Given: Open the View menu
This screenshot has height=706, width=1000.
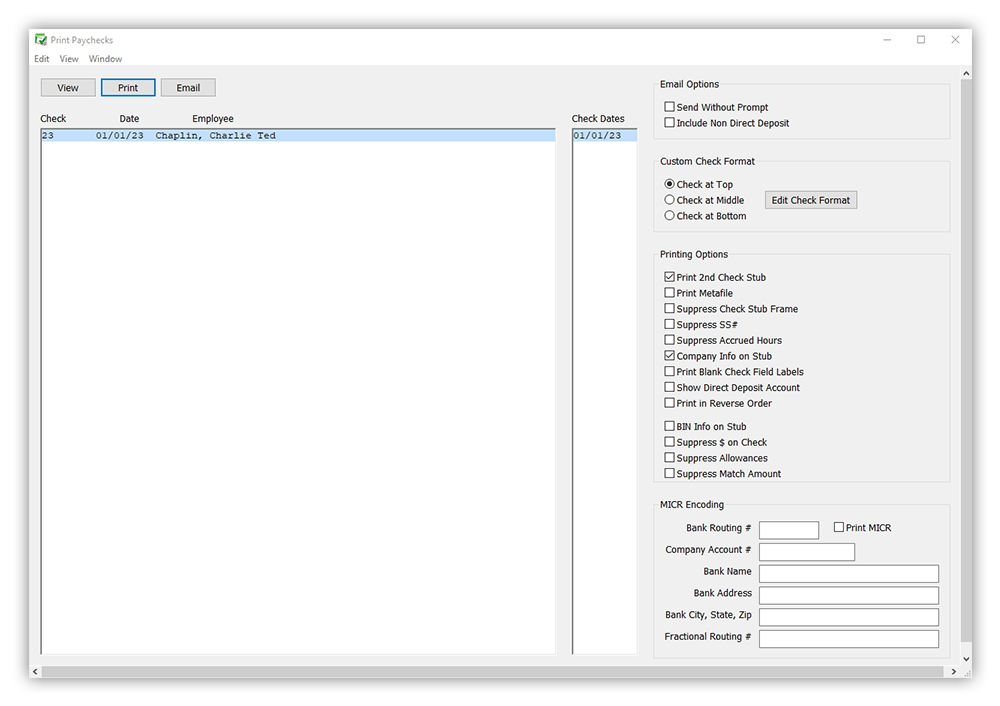Looking at the screenshot, I should coord(68,59).
